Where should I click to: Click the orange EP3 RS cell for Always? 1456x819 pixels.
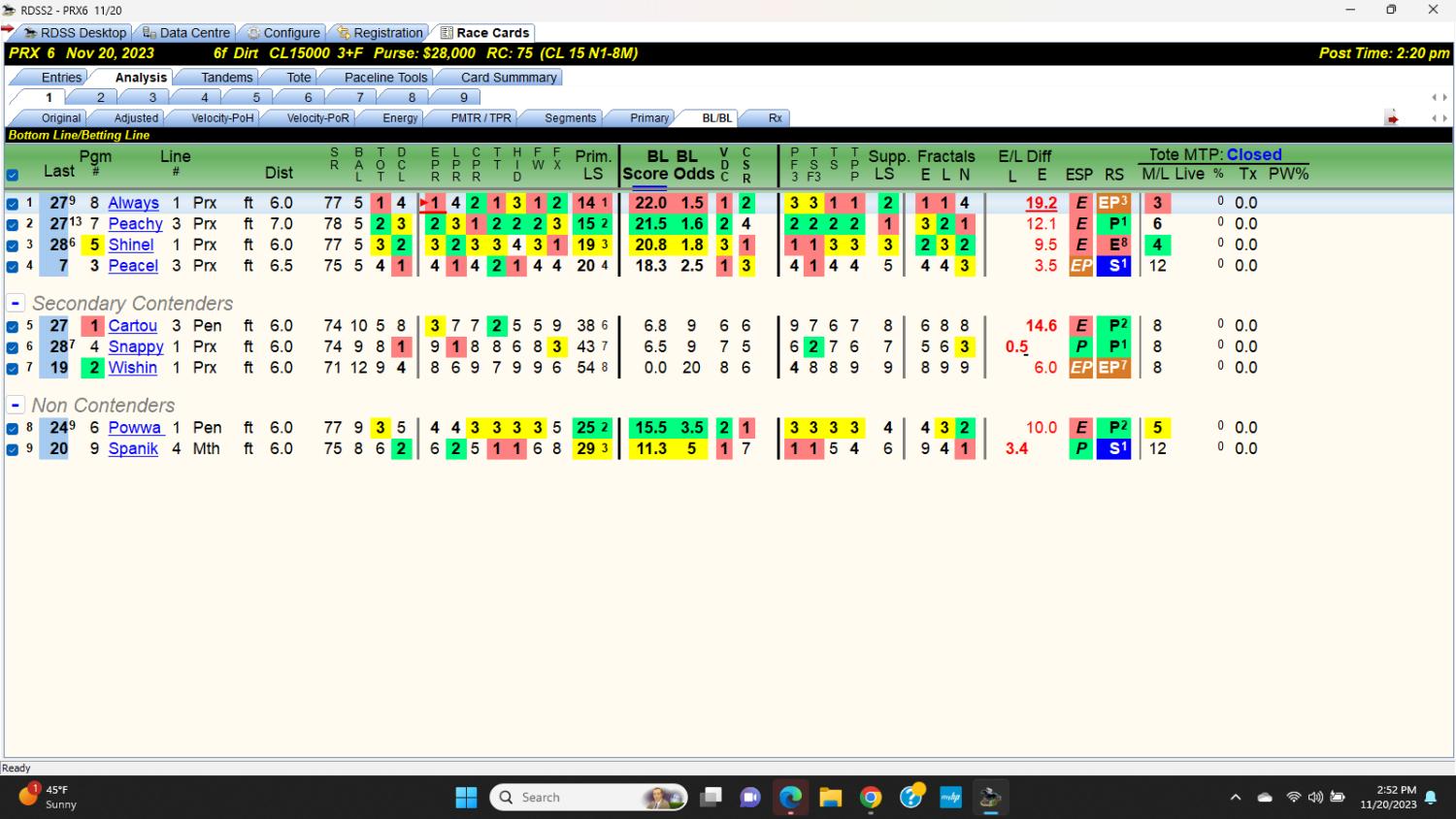point(1113,203)
